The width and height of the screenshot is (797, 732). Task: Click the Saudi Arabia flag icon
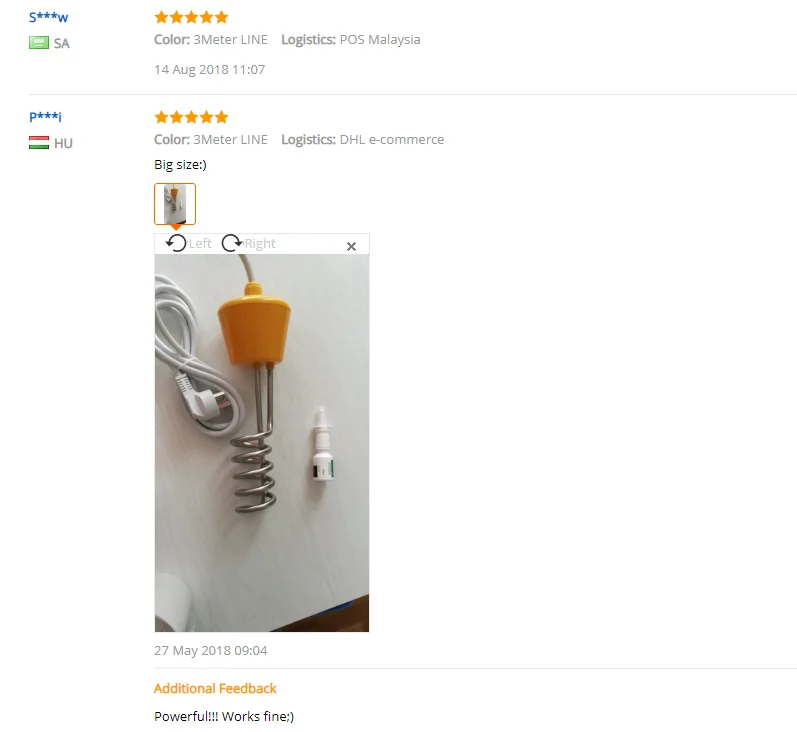(x=39, y=43)
